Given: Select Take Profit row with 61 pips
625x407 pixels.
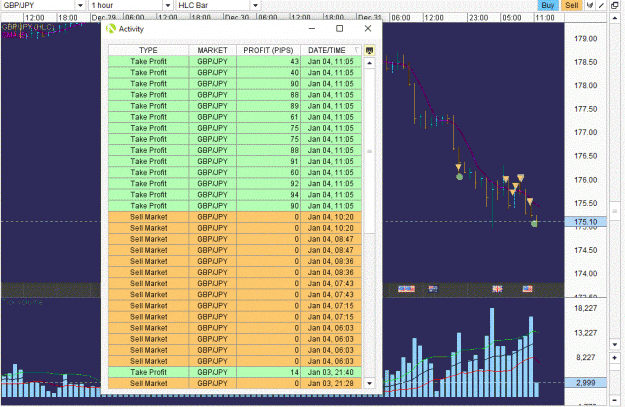Looking at the screenshot, I should point(235,117).
